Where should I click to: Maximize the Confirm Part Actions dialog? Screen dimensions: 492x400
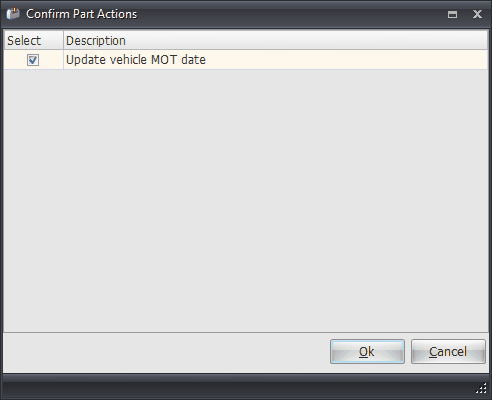pyautogui.click(x=452, y=14)
